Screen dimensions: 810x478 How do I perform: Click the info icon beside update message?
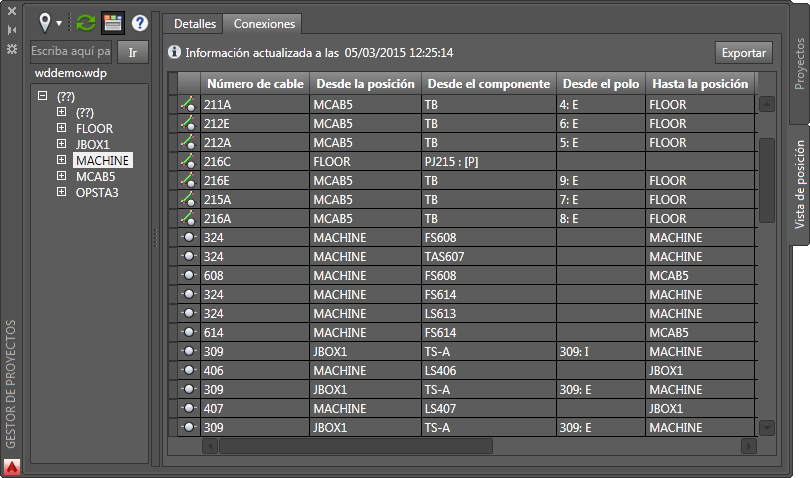pos(174,52)
